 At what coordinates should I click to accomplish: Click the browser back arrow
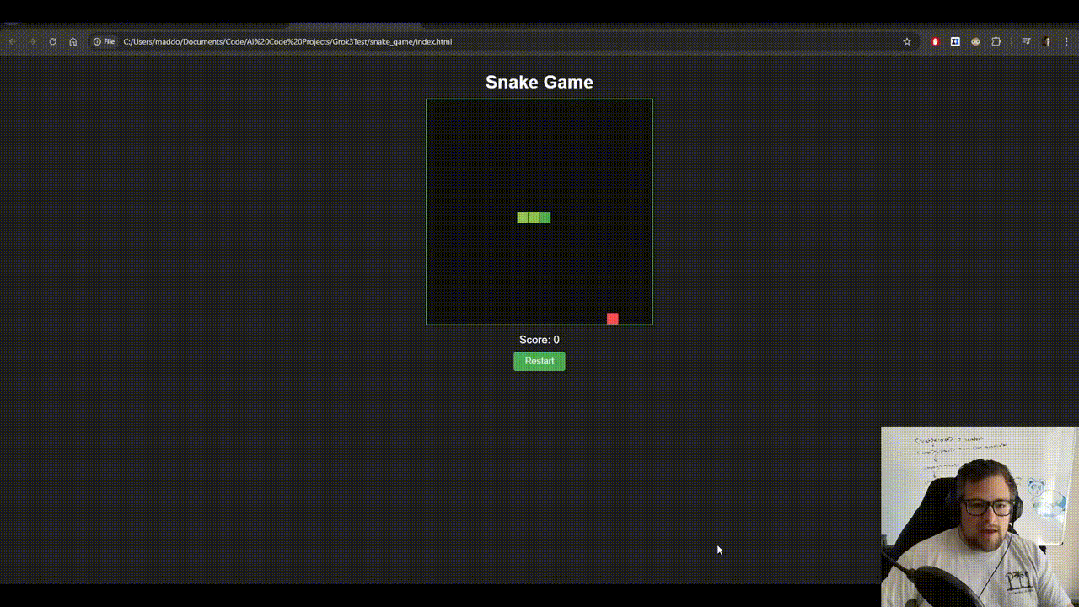[x=12, y=42]
